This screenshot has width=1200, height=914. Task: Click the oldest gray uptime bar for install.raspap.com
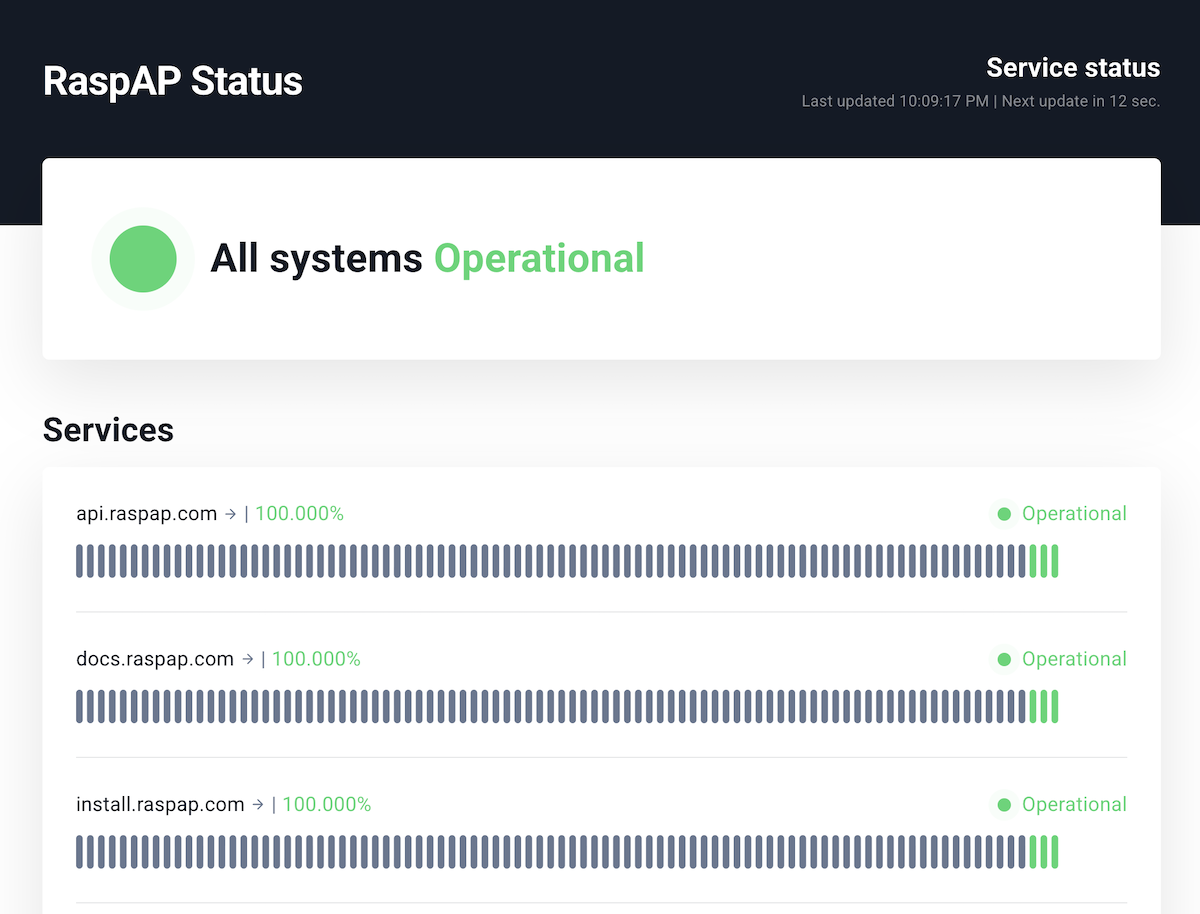[80, 852]
